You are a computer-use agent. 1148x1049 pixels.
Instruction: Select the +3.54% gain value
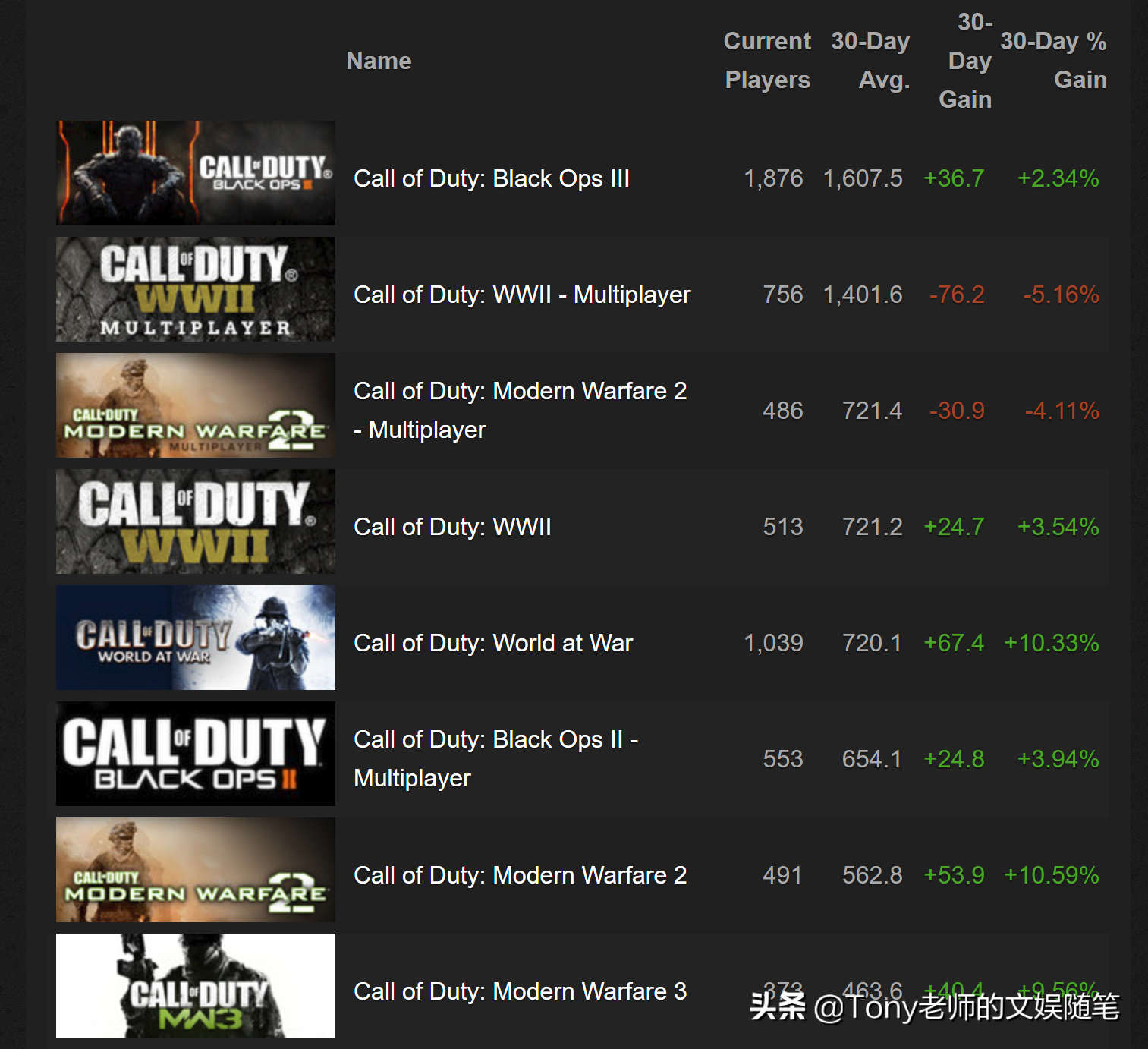(x=1058, y=527)
